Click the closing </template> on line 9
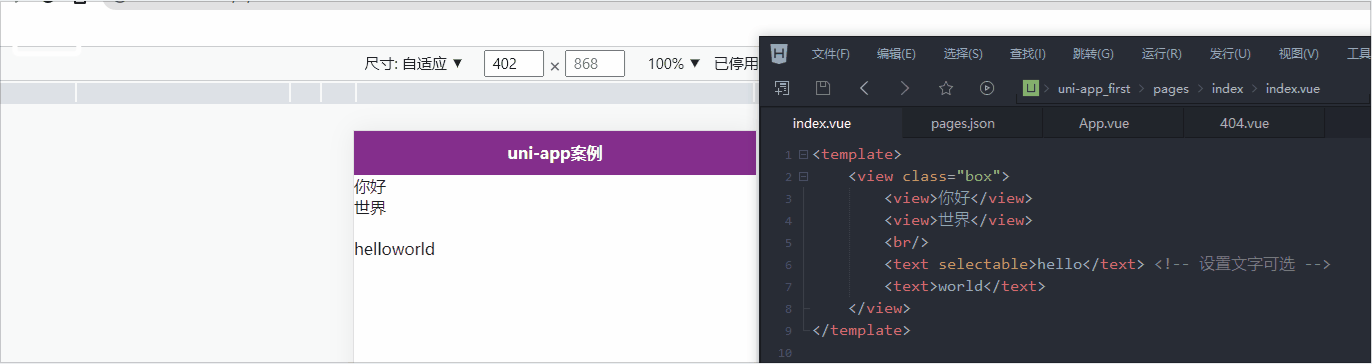Viewport: 1372px width, 364px height. 862,330
